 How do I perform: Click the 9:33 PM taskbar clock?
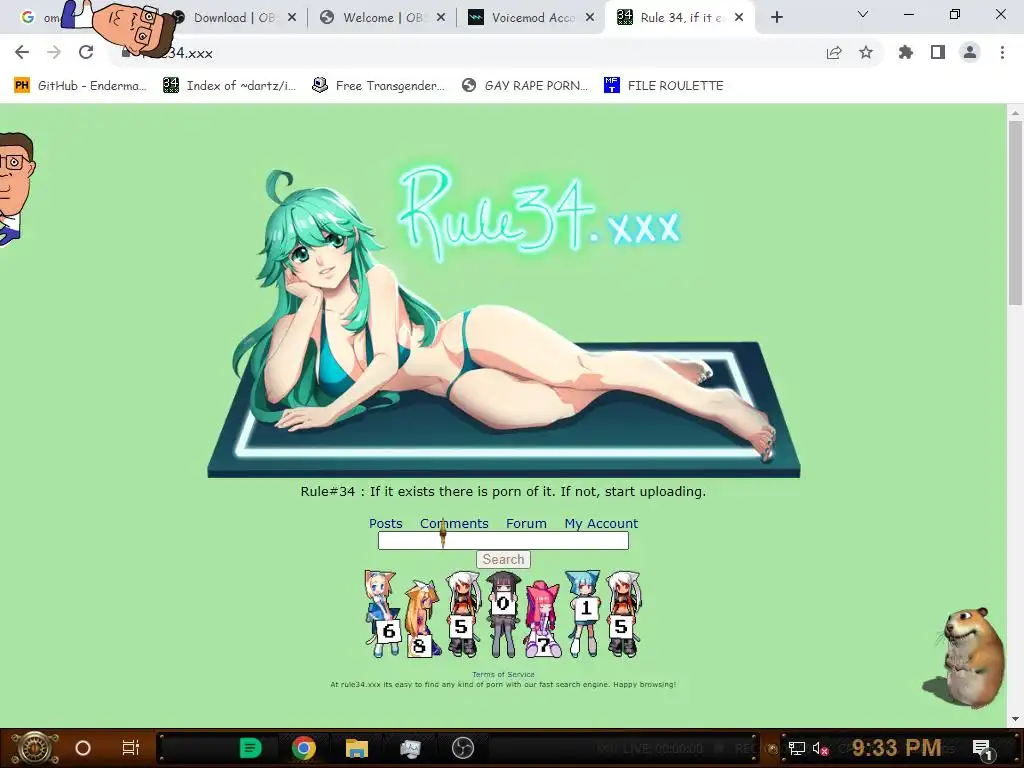896,747
